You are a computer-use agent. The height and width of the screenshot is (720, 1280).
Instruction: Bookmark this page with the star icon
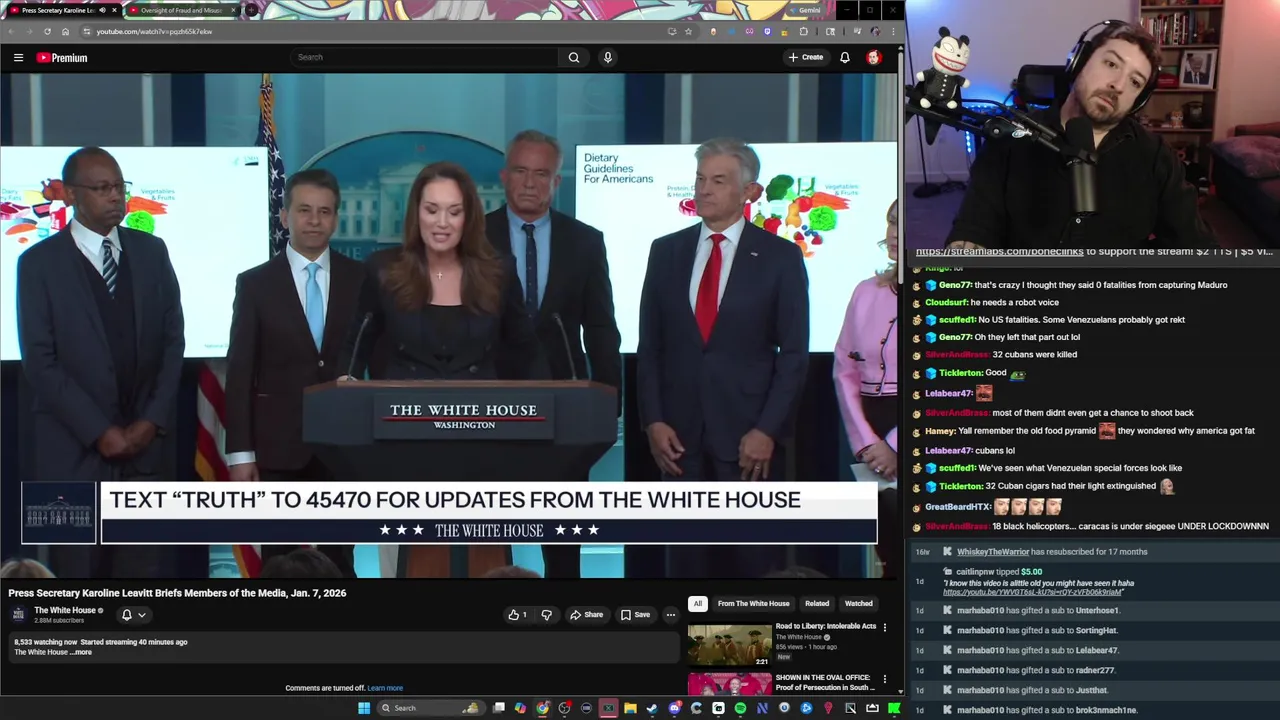coord(688,31)
